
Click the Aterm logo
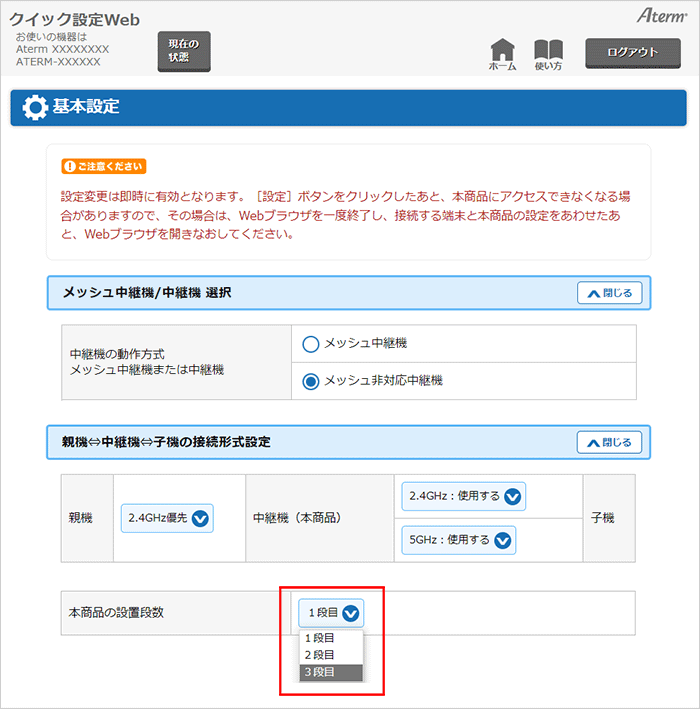tap(660, 16)
